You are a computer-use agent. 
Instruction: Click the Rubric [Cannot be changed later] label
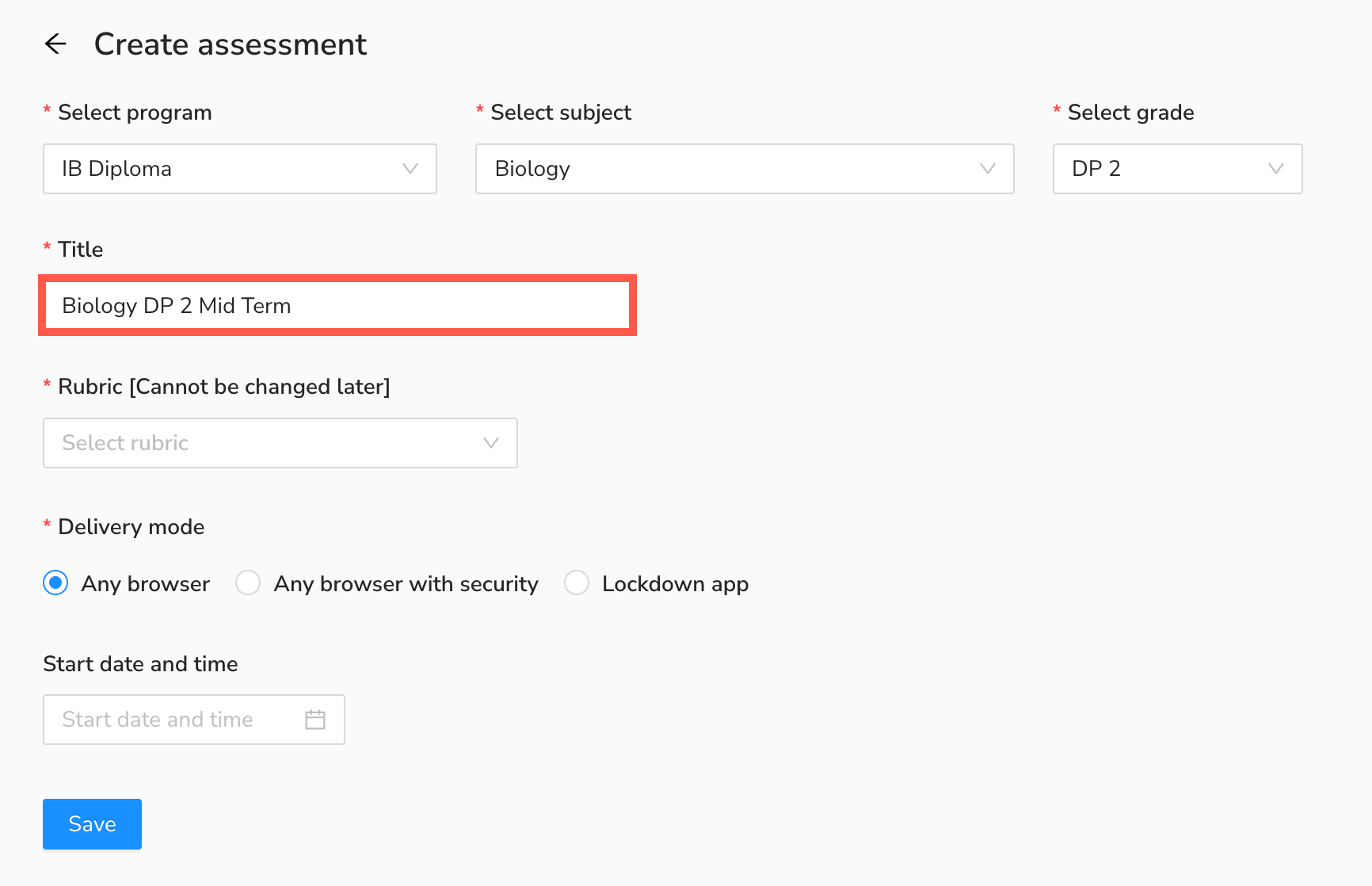[223, 387]
